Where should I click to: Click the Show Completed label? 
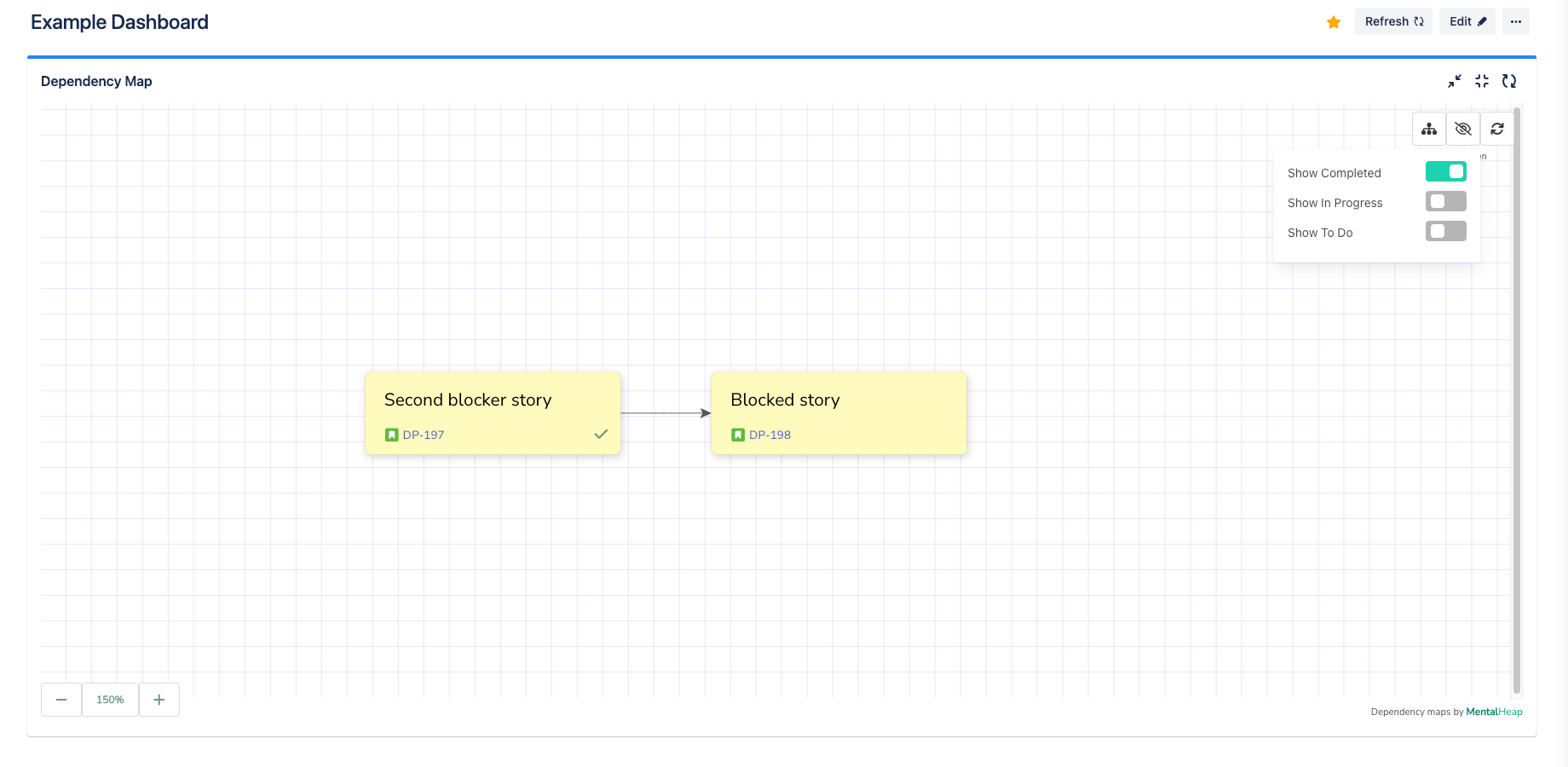point(1334,173)
